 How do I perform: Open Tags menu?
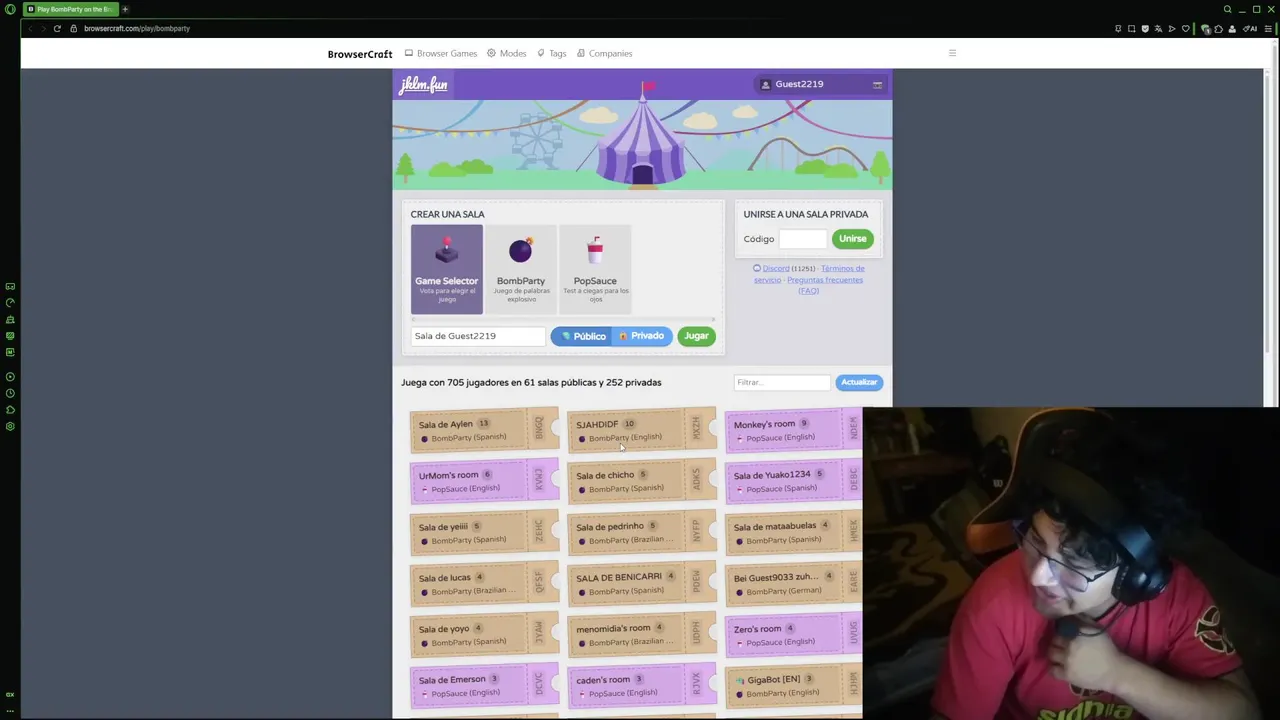552,53
